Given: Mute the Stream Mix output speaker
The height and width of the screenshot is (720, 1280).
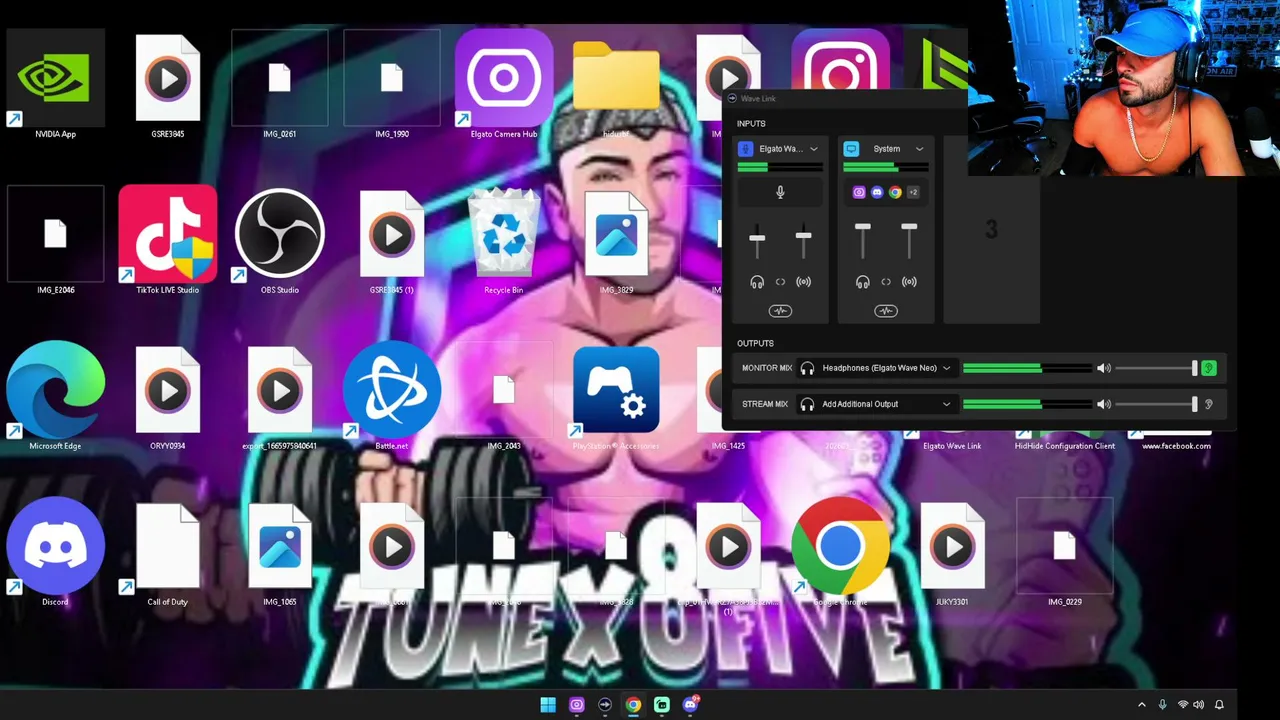Looking at the screenshot, I should tap(1103, 404).
